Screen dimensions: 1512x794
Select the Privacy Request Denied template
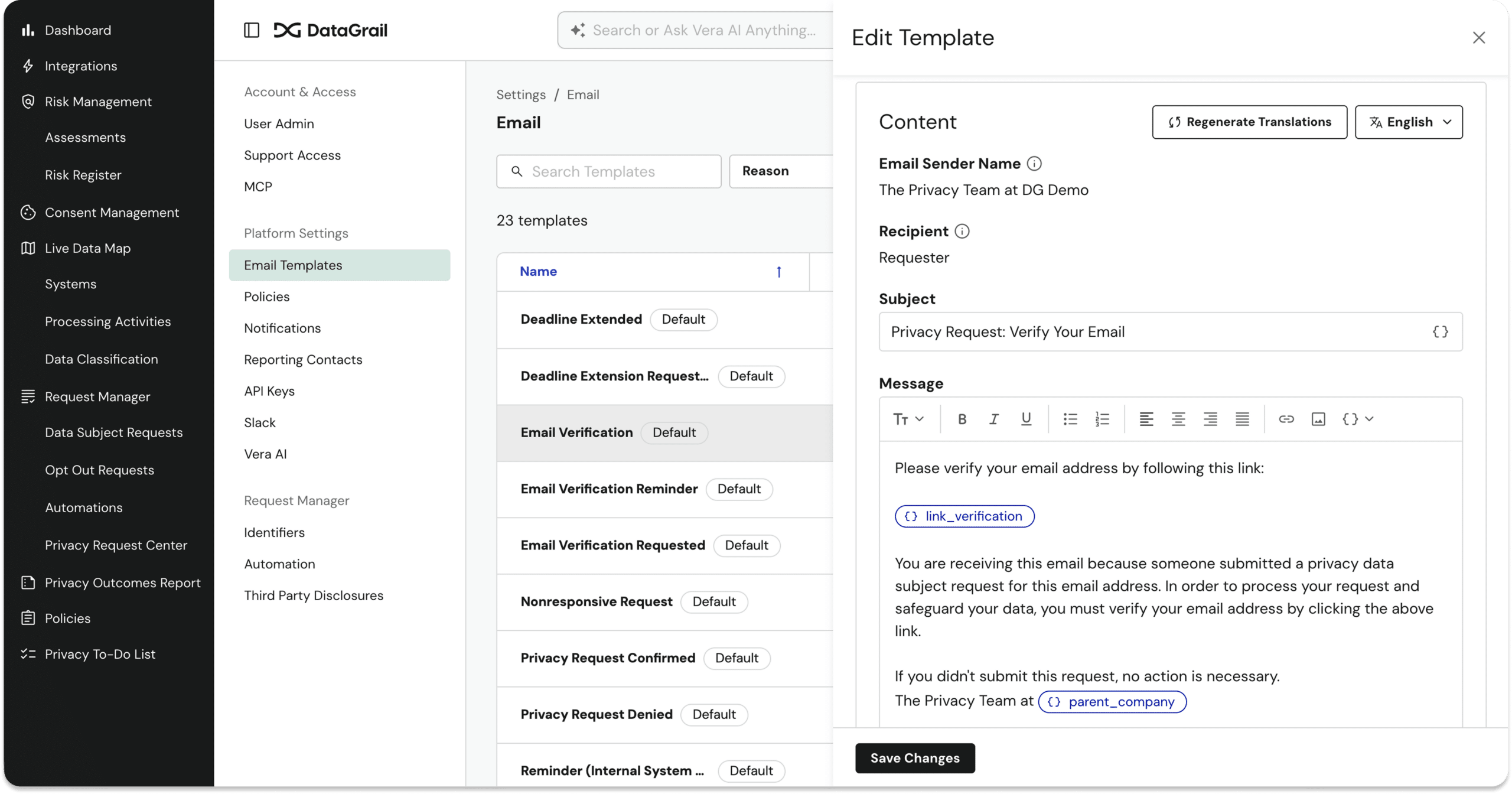(665, 715)
